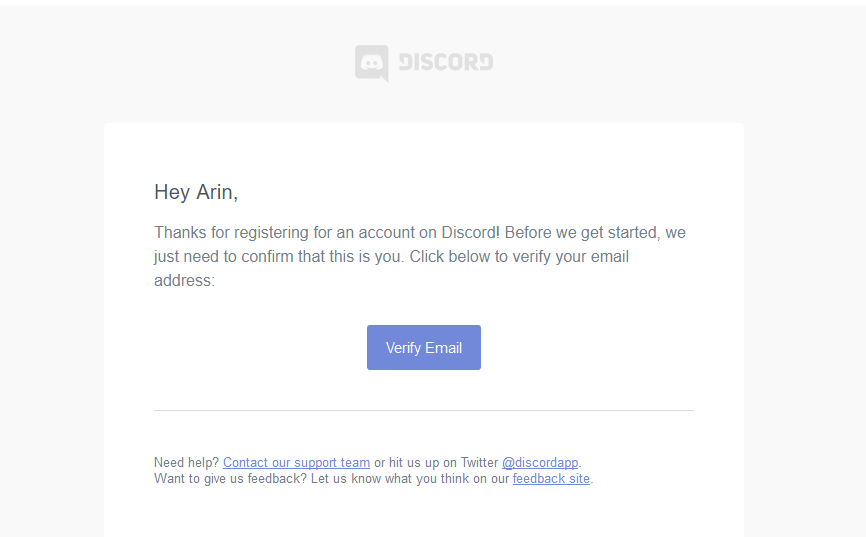Image resolution: width=866 pixels, height=537 pixels.
Task: Click the horizontal divider below the button
Action: (424, 410)
